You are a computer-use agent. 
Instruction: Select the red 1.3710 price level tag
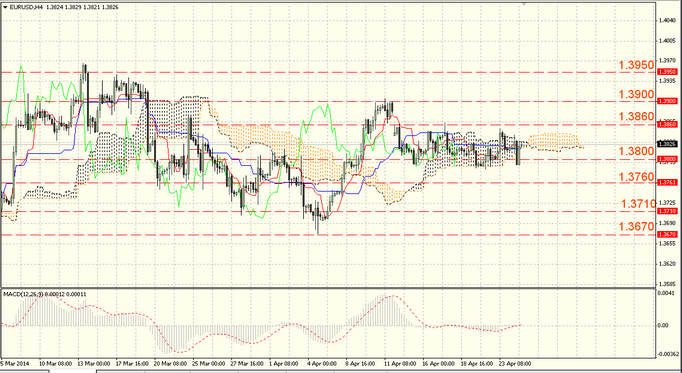tap(667, 211)
